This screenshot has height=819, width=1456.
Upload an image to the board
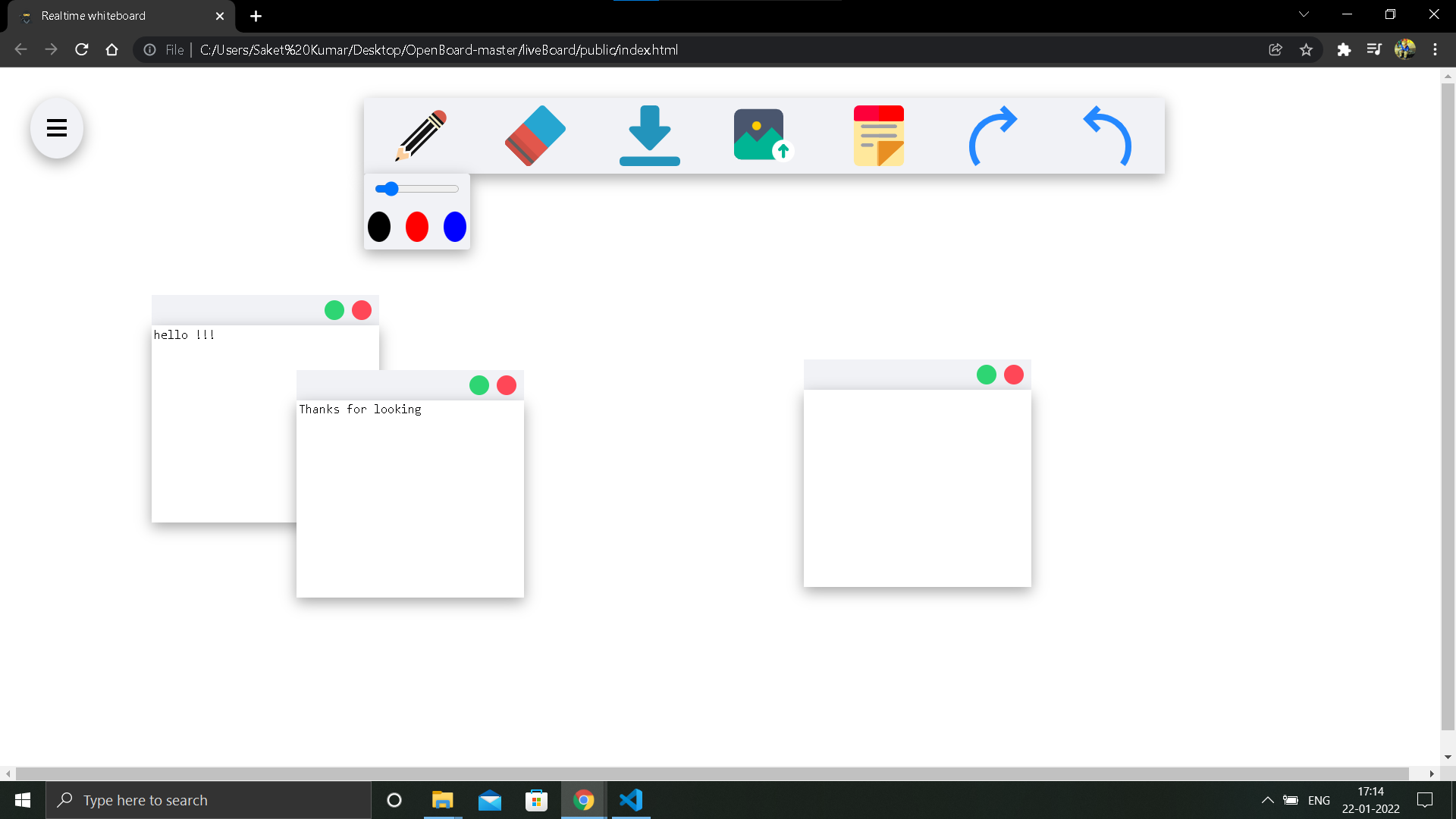[761, 136]
